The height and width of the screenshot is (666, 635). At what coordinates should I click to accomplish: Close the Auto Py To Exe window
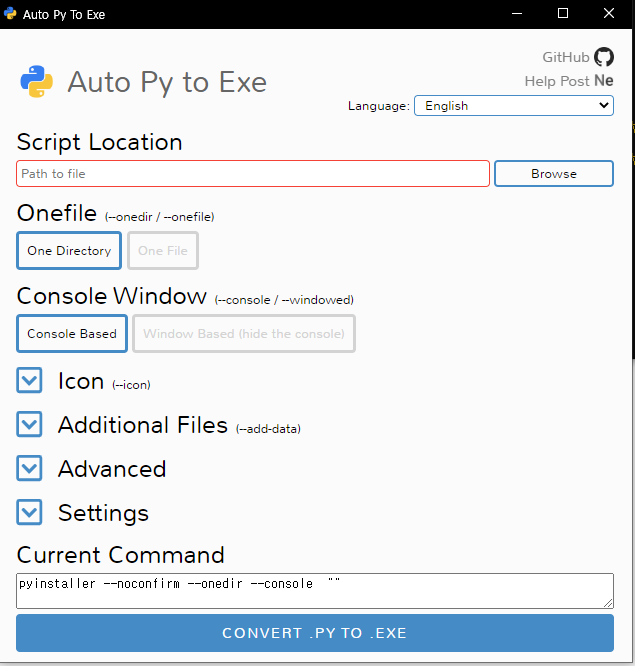pyautogui.click(x=609, y=14)
